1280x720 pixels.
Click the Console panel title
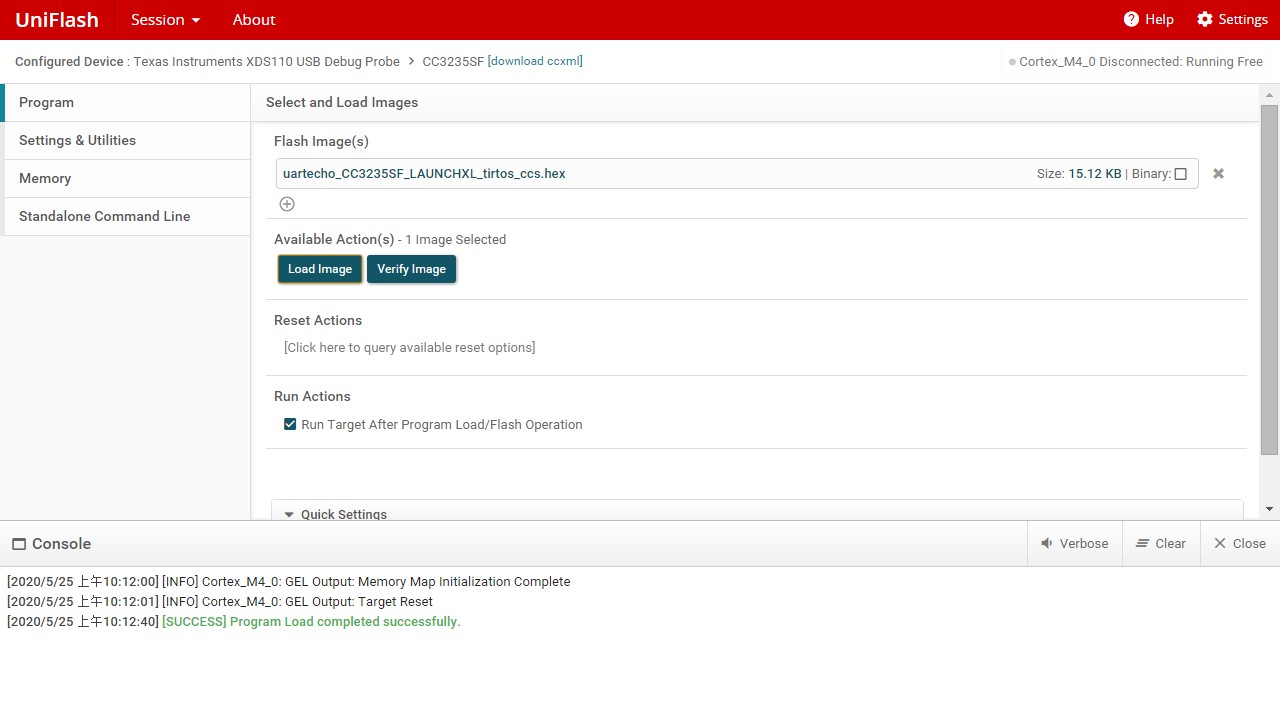(x=51, y=544)
